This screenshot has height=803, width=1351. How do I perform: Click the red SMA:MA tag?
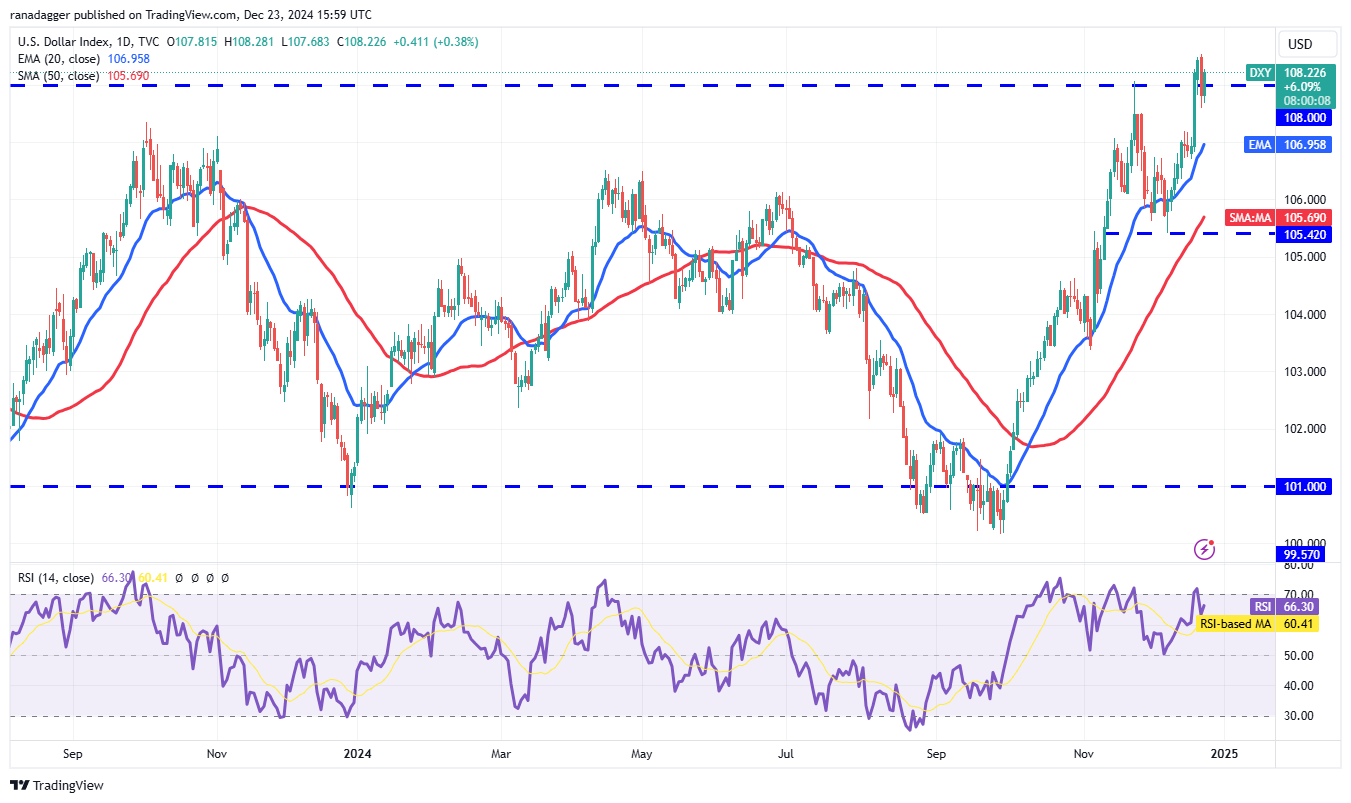coord(1250,217)
